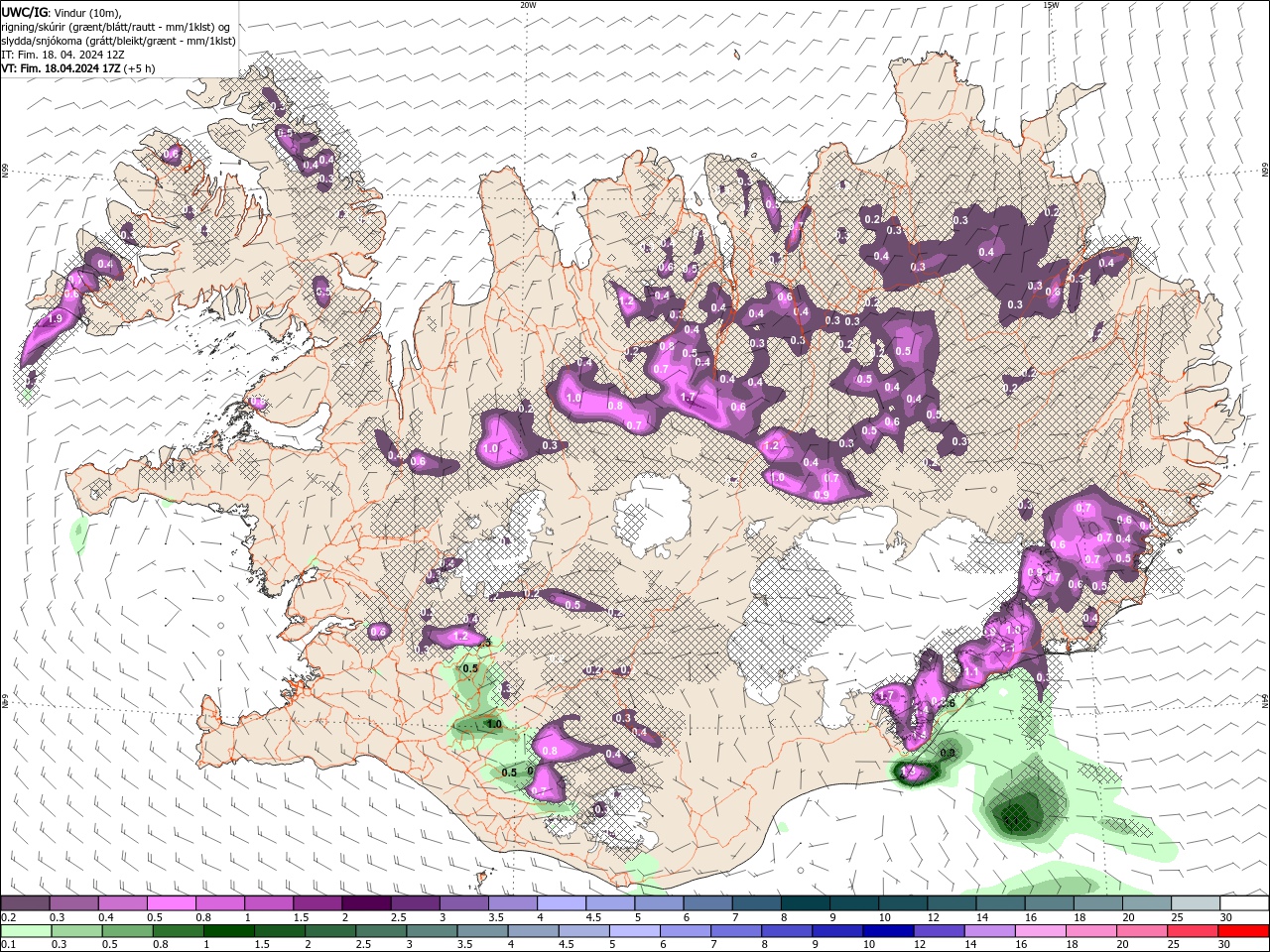
Task: Click the 'IT: Fim. 18. 04. 2024 12Z' line
Action: [63, 55]
